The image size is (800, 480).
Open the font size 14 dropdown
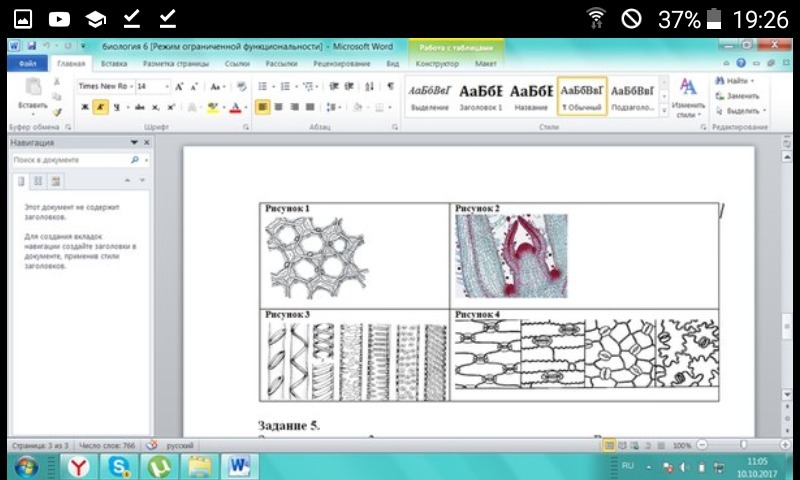(x=165, y=87)
